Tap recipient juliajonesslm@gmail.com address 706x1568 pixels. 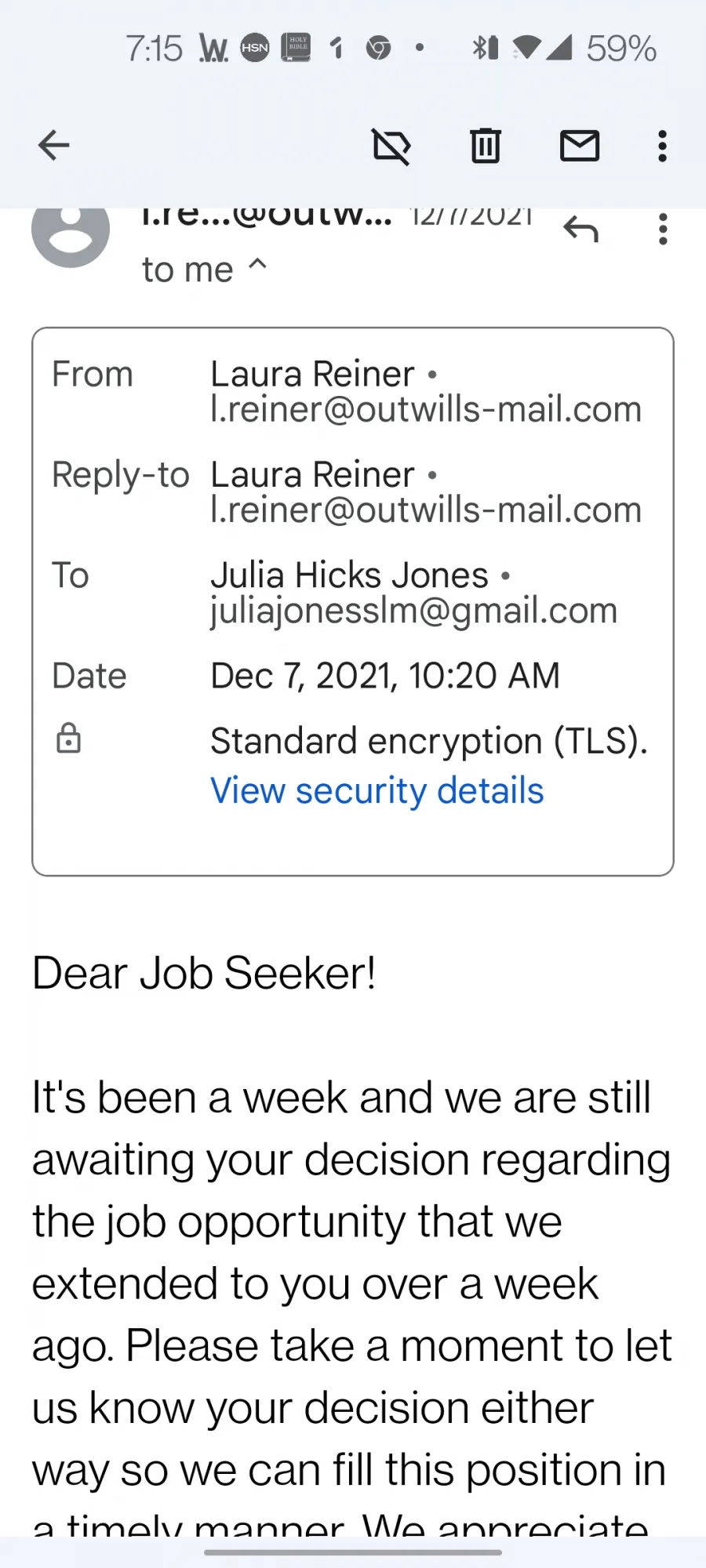click(413, 611)
